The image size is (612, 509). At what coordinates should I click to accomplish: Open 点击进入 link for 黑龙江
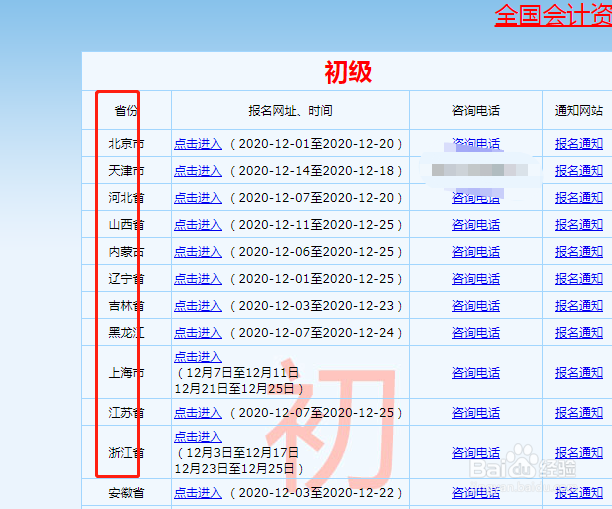click(198, 333)
